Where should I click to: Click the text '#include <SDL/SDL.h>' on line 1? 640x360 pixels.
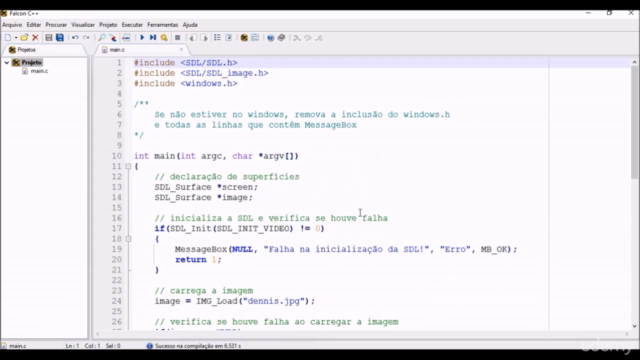[186, 63]
